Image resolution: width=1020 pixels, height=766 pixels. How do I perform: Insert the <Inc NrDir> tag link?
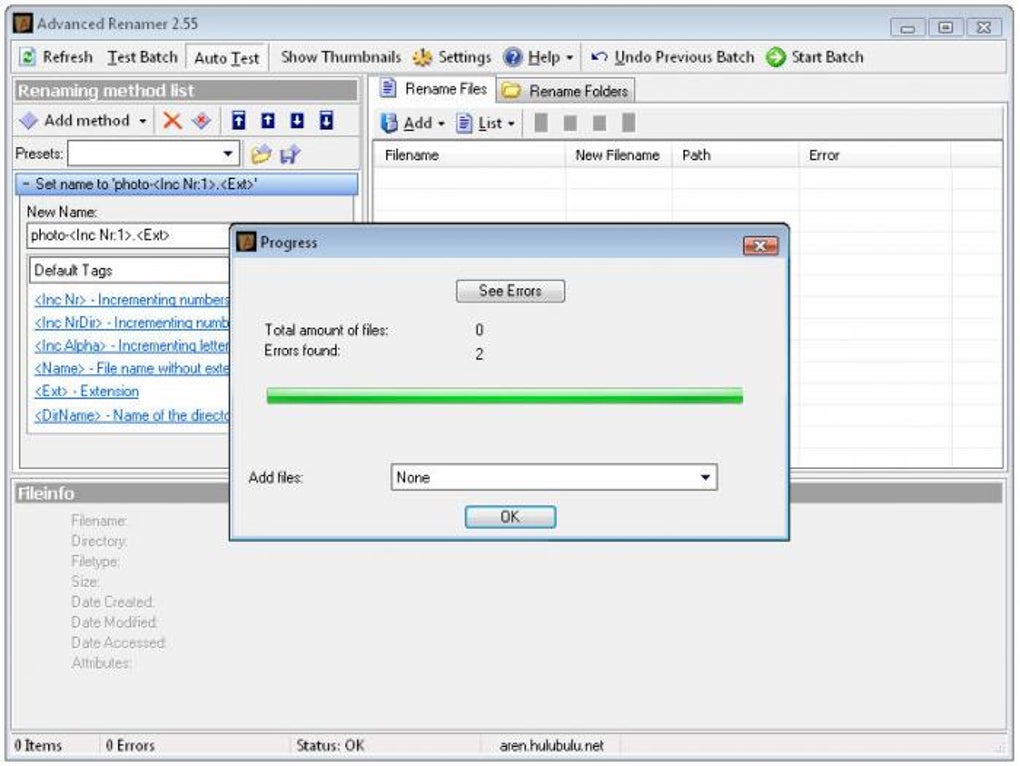(x=132, y=323)
